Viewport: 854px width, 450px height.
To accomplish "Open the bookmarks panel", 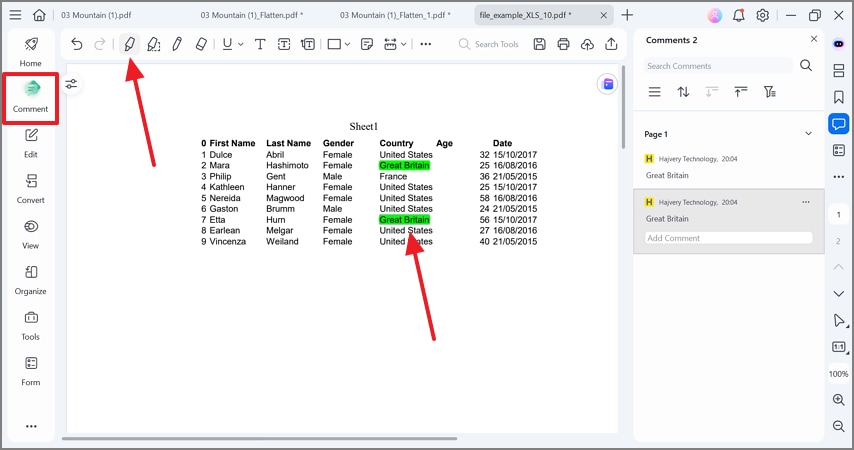I will point(839,97).
